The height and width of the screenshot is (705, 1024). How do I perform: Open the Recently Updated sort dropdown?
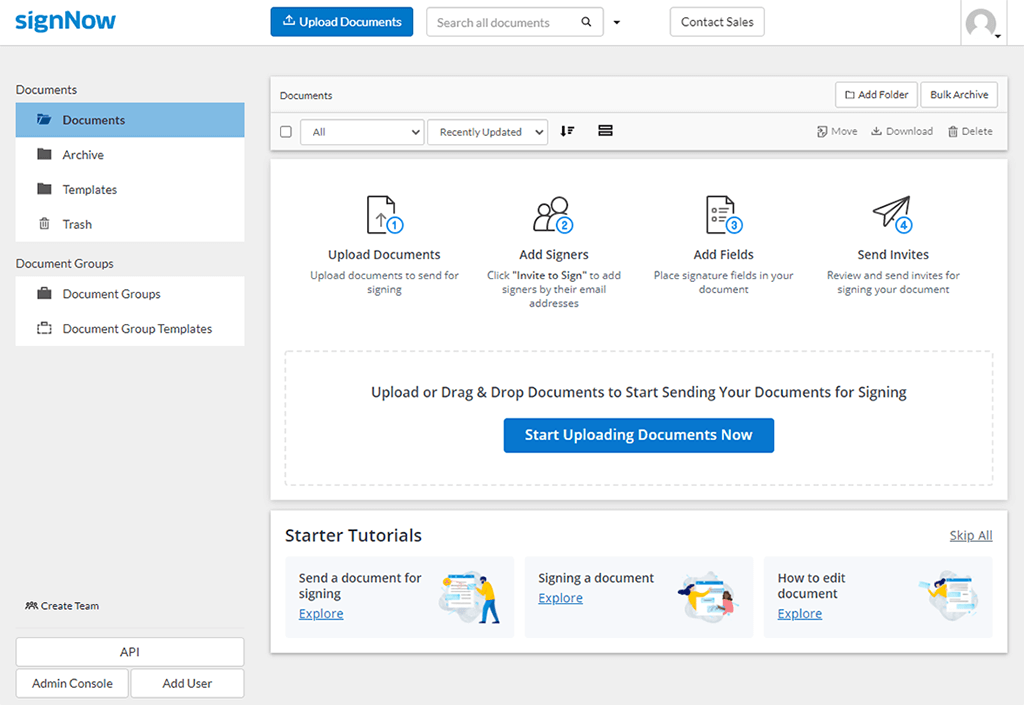click(487, 132)
